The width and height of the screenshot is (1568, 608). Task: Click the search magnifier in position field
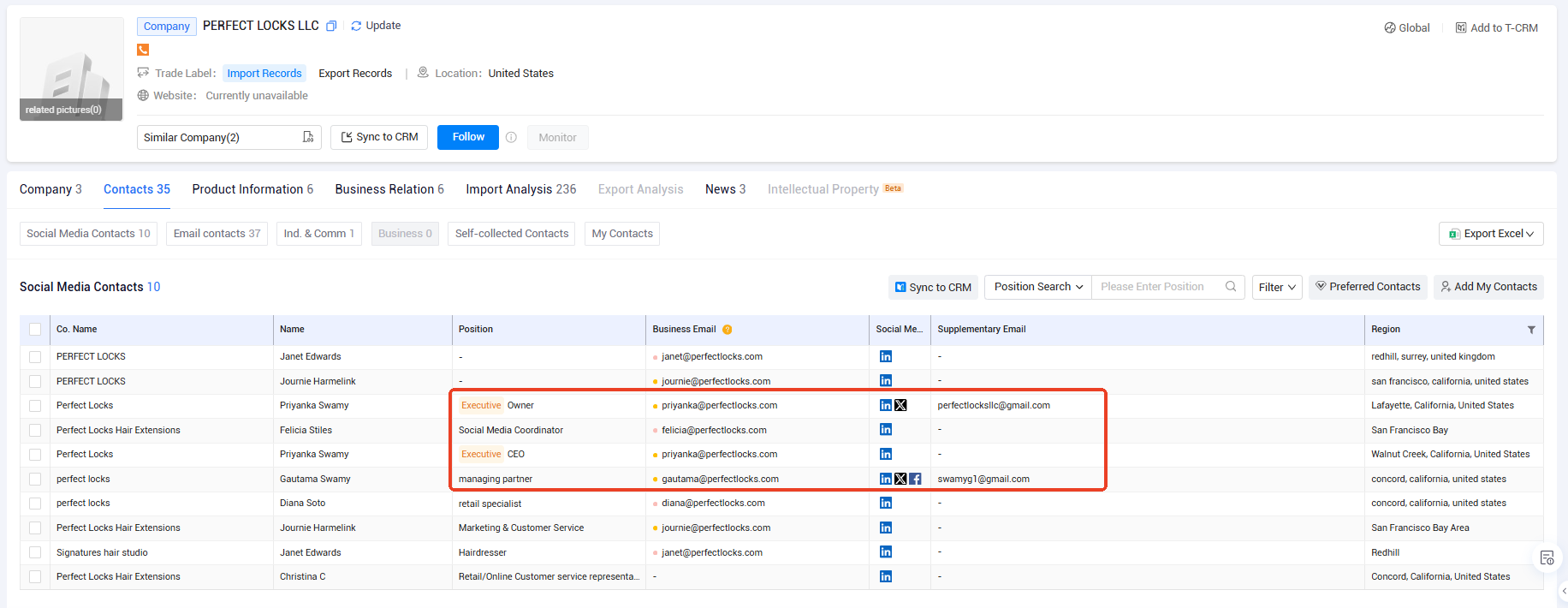coord(1230,287)
